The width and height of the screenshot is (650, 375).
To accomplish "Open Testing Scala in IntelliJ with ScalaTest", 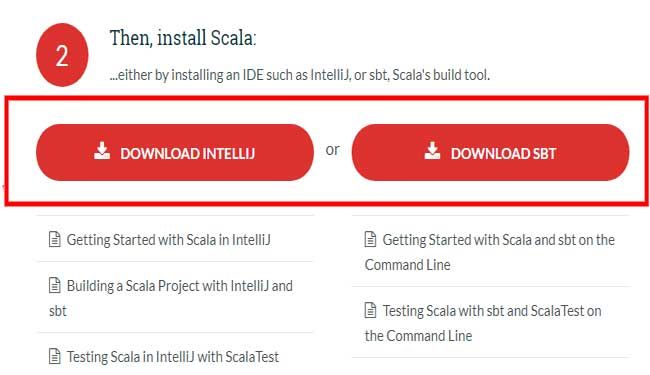I will (173, 356).
